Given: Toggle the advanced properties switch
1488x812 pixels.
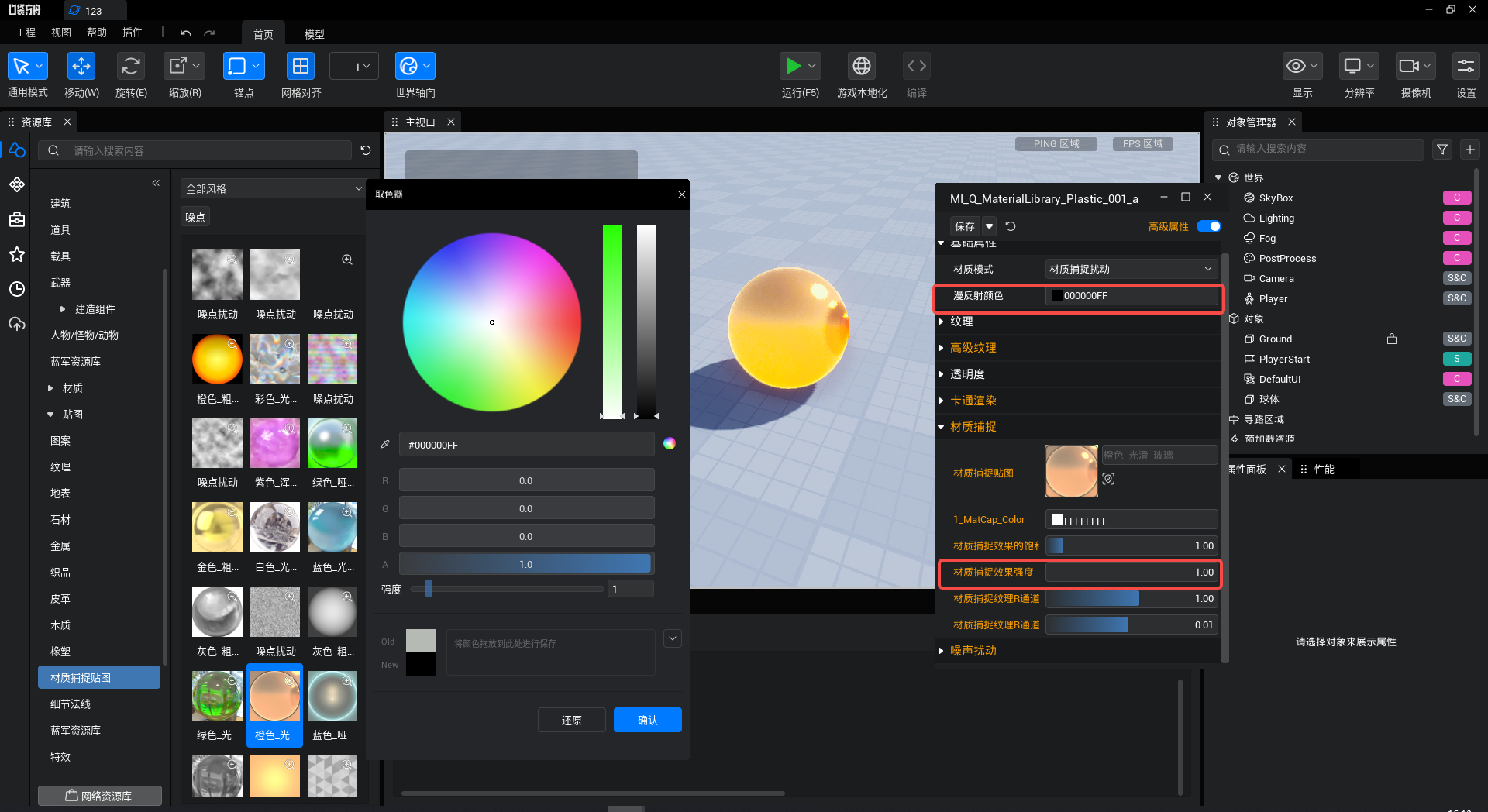Looking at the screenshot, I should pyautogui.click(x=1209, y=226).
